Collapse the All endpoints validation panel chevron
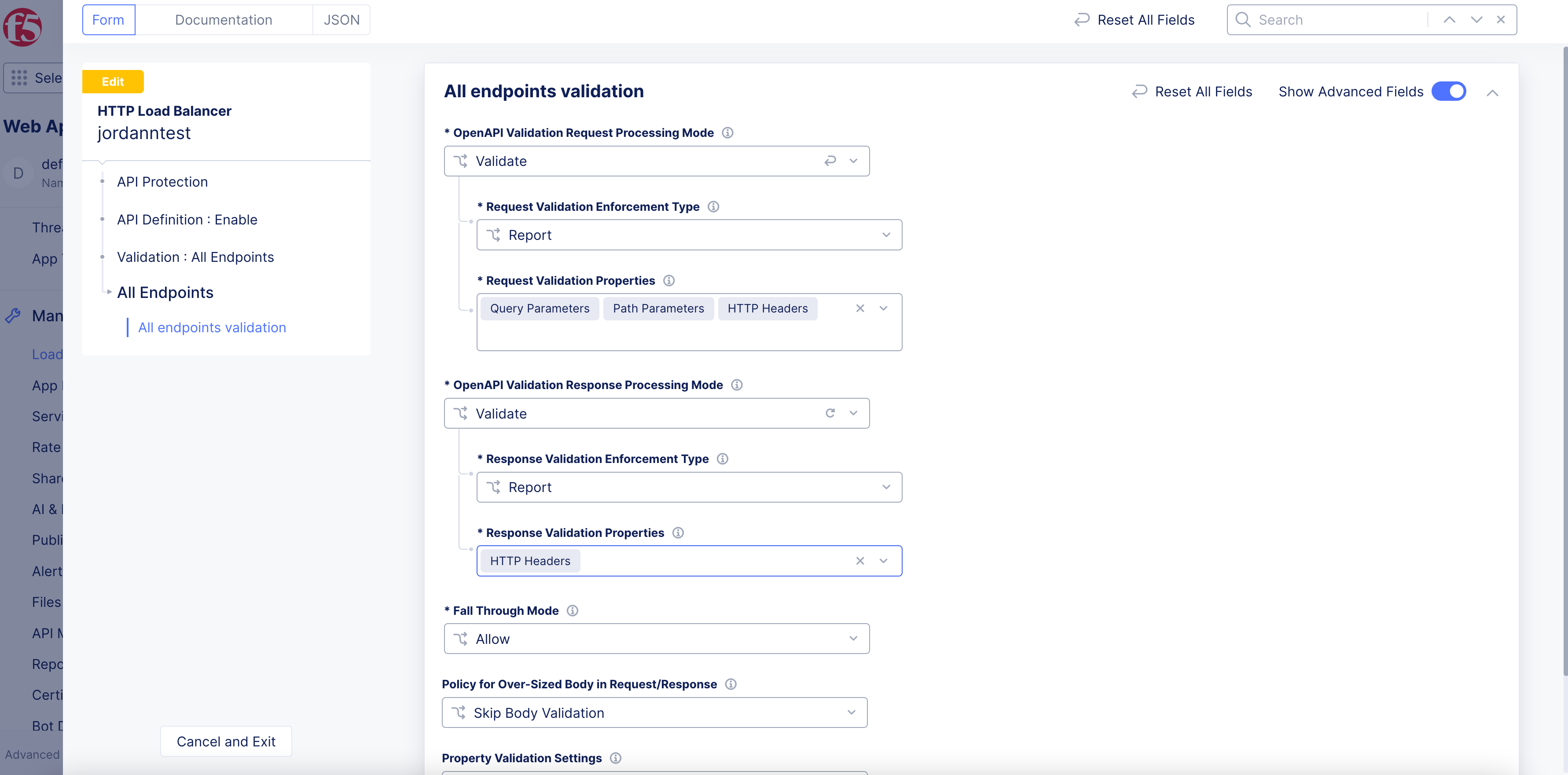The height and width of the screenshot is (775, 1568). pos(1493,92)
